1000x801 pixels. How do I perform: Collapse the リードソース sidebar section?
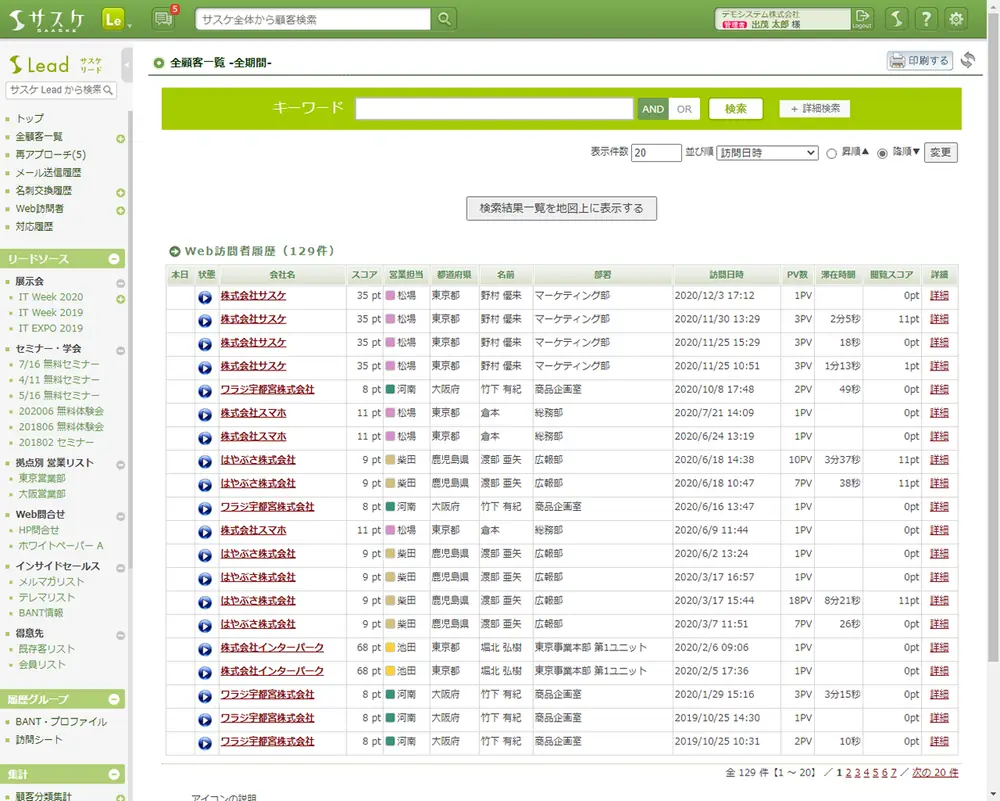pyautogui.click(x=114, y=259)
